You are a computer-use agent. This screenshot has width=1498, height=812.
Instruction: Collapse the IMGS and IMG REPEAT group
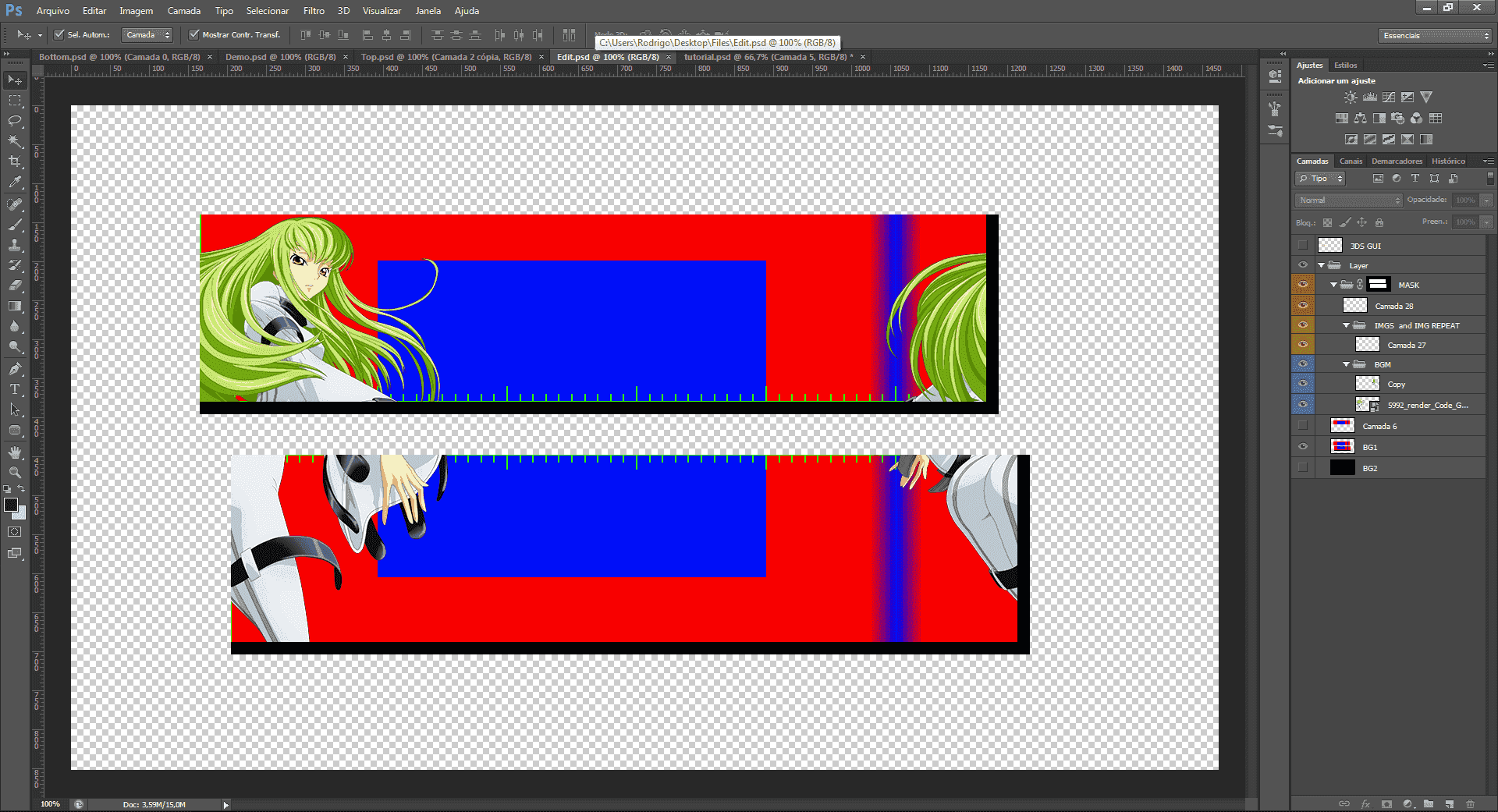tap(1346, 325)
